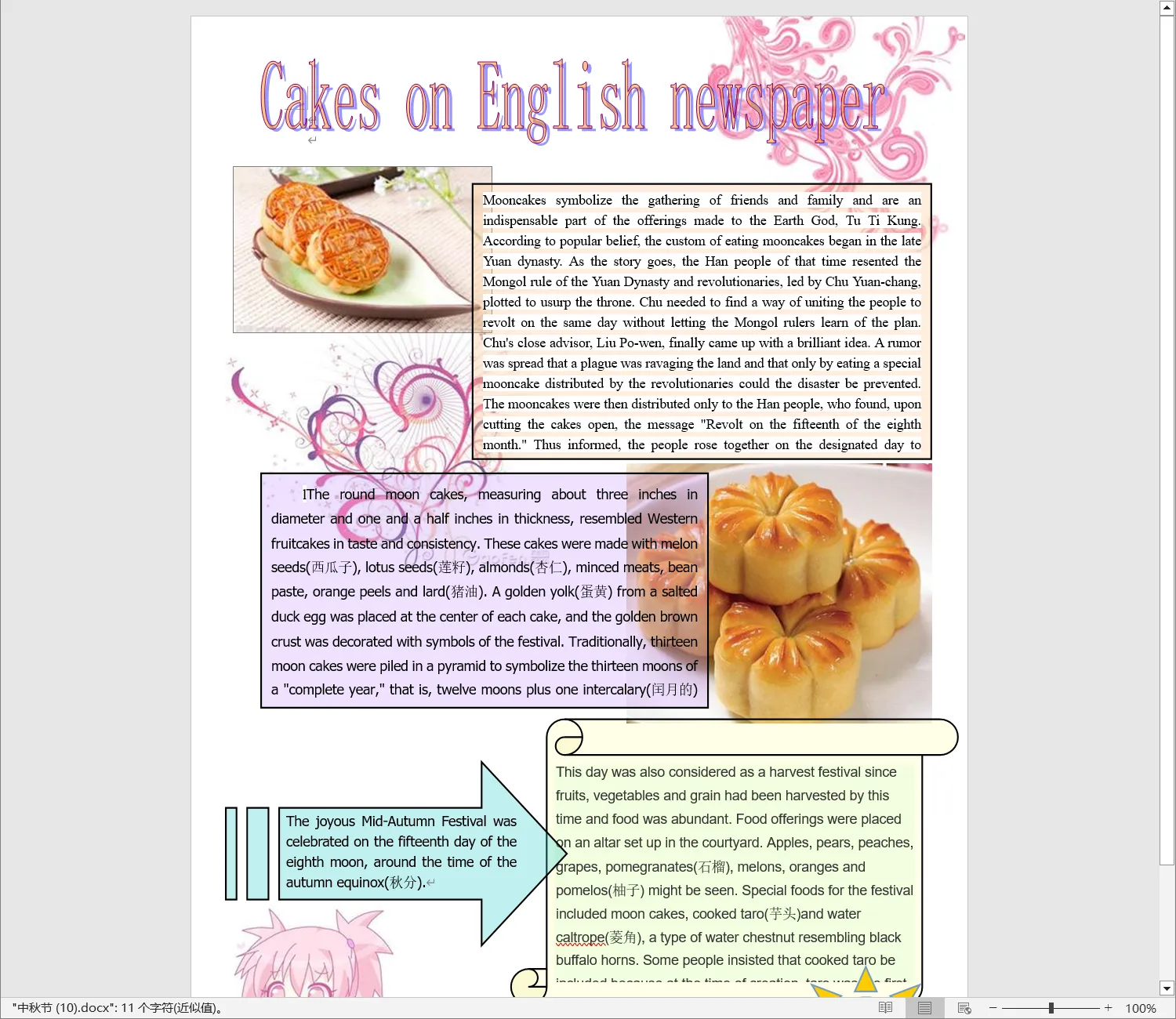Click inside the purple 'round moon cakes' text box
Screen dimensions: 1176x1019
tap(485, 591)
